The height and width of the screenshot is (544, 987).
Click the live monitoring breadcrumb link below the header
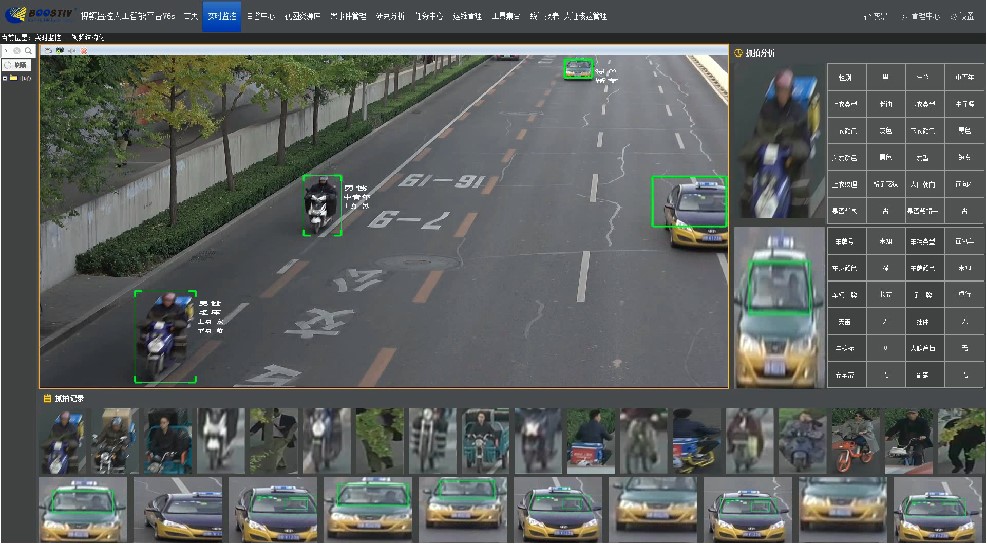pos(48,37)
